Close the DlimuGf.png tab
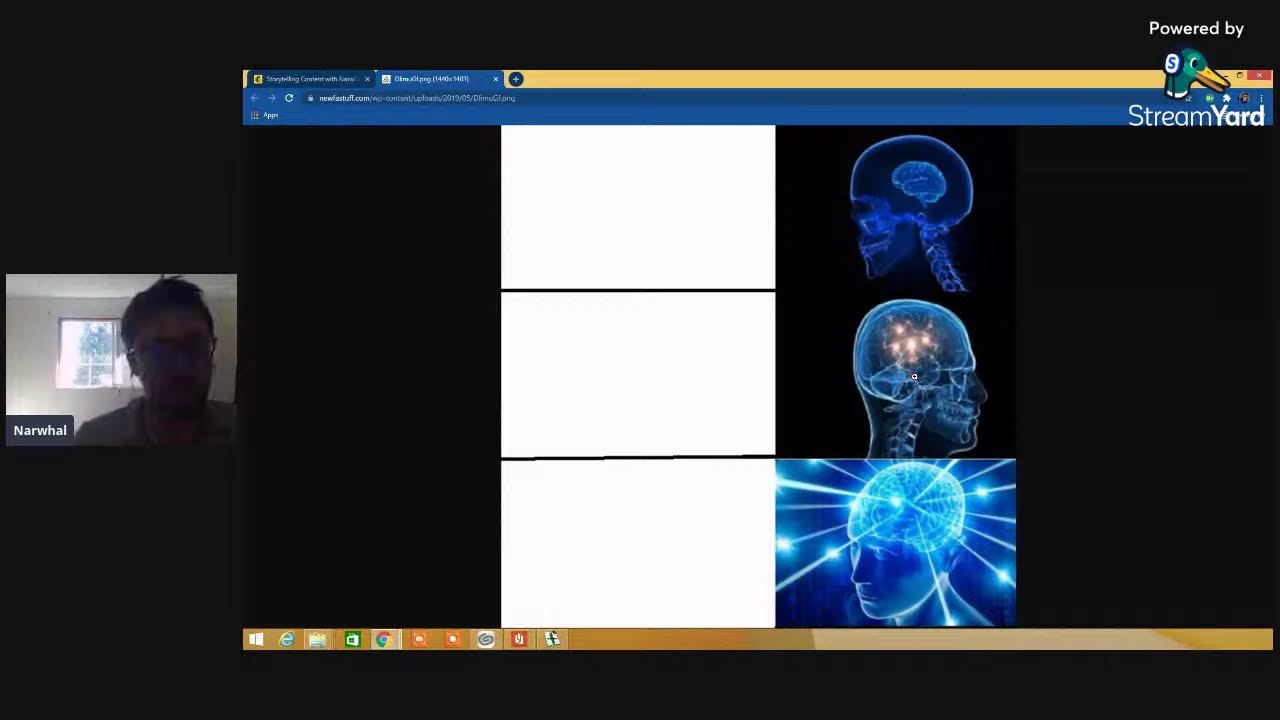Image resolution: width=1280 pixels, height=720 pixels. (496, 79)
